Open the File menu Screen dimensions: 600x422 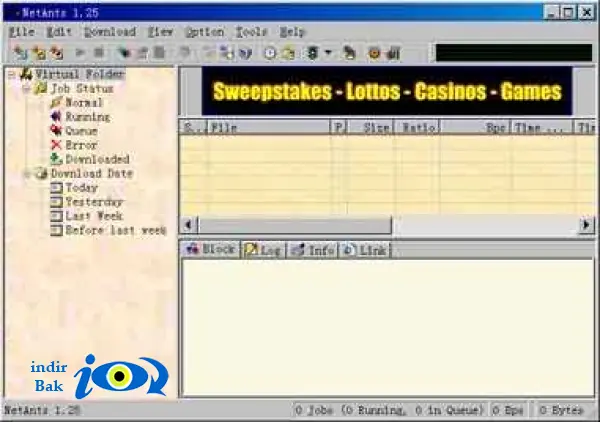(x=21, y=32)
